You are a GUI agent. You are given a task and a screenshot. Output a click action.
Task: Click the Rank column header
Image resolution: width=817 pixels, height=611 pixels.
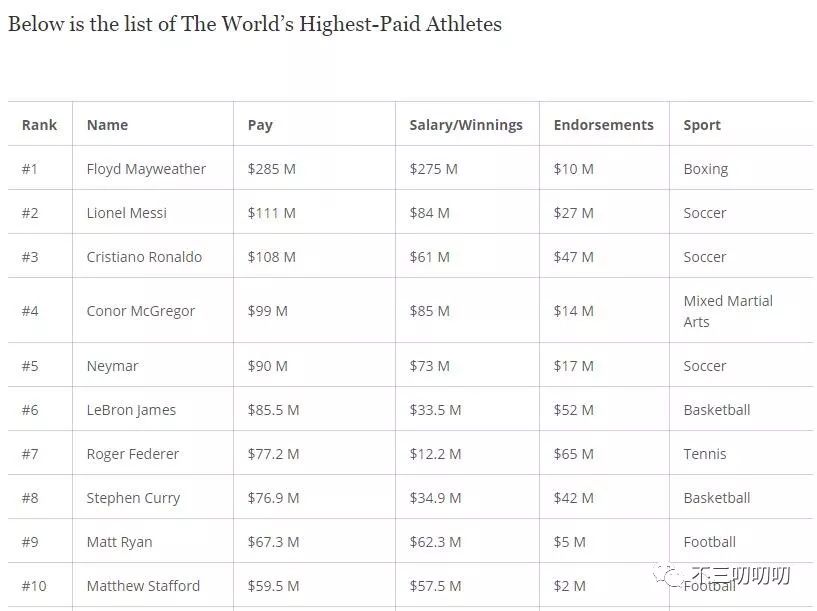40,125
